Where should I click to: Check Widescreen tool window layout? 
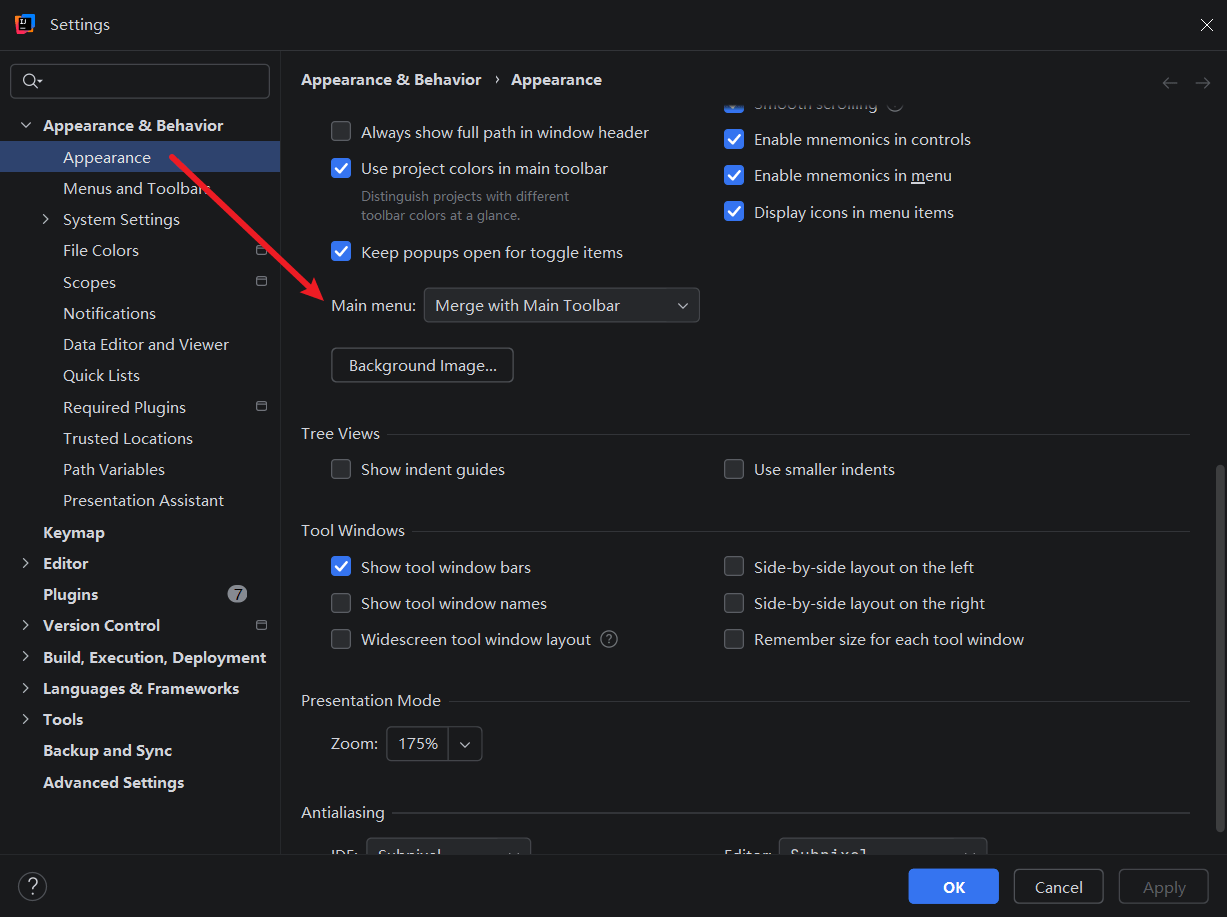point(341,639)
